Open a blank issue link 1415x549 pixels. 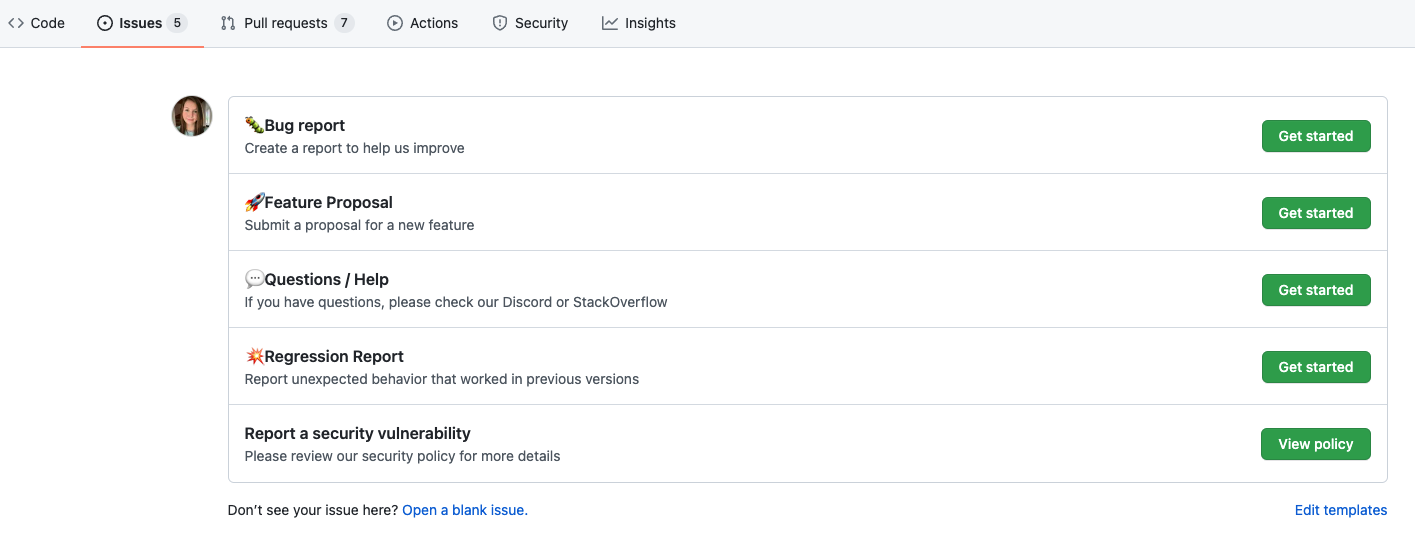click(x=464, y=510)
